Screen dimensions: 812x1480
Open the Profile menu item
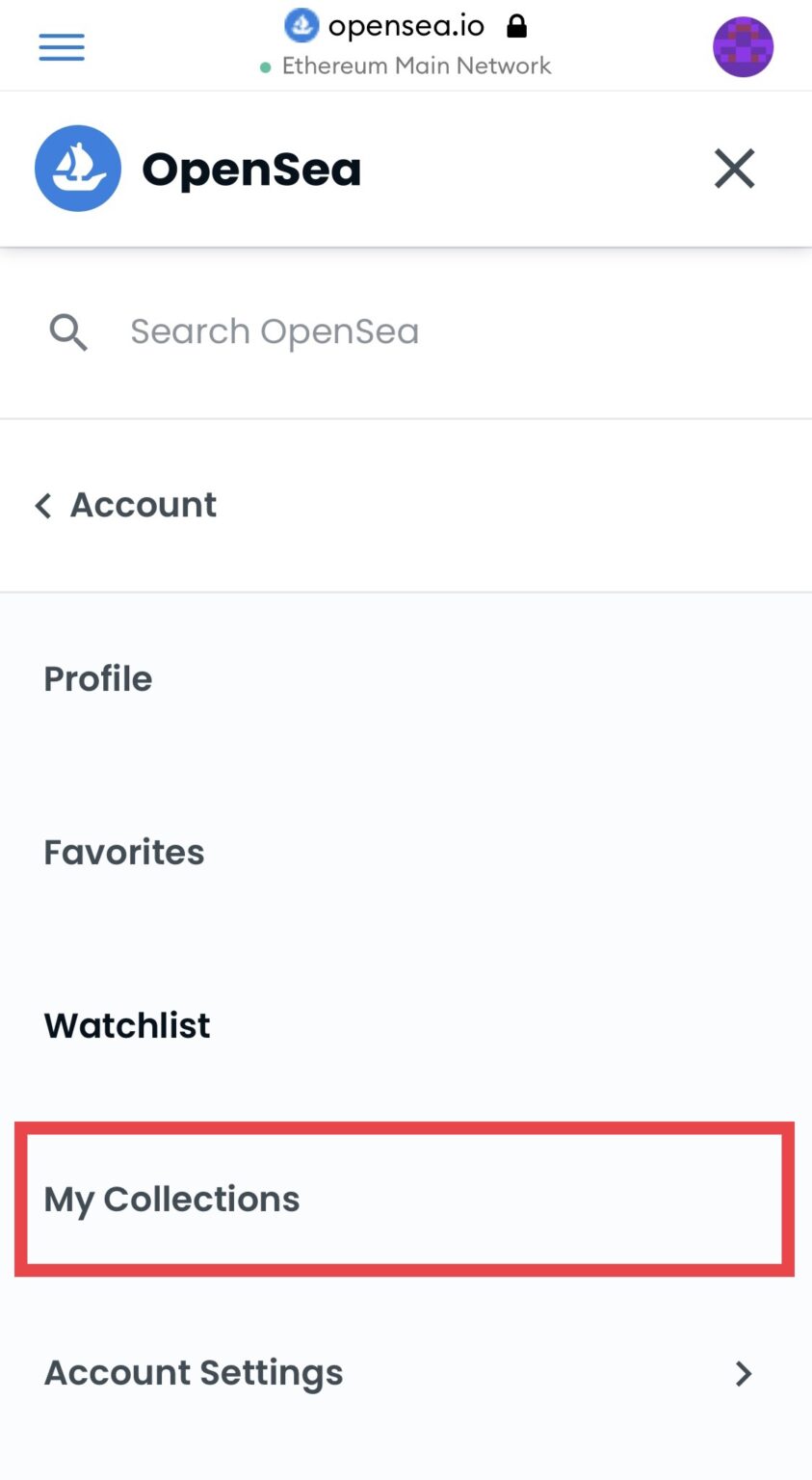(98, 679)
